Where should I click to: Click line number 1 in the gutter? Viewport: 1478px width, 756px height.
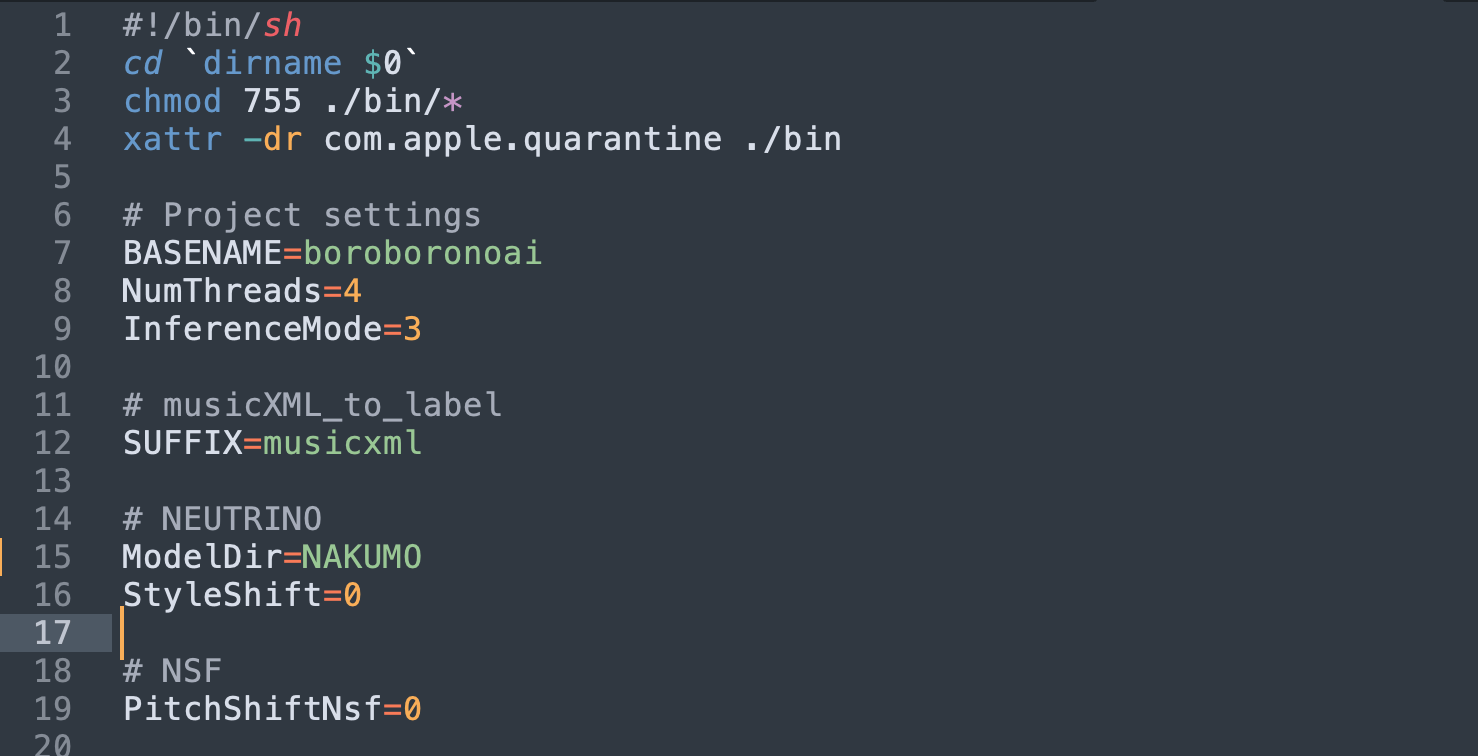[62, 25]
